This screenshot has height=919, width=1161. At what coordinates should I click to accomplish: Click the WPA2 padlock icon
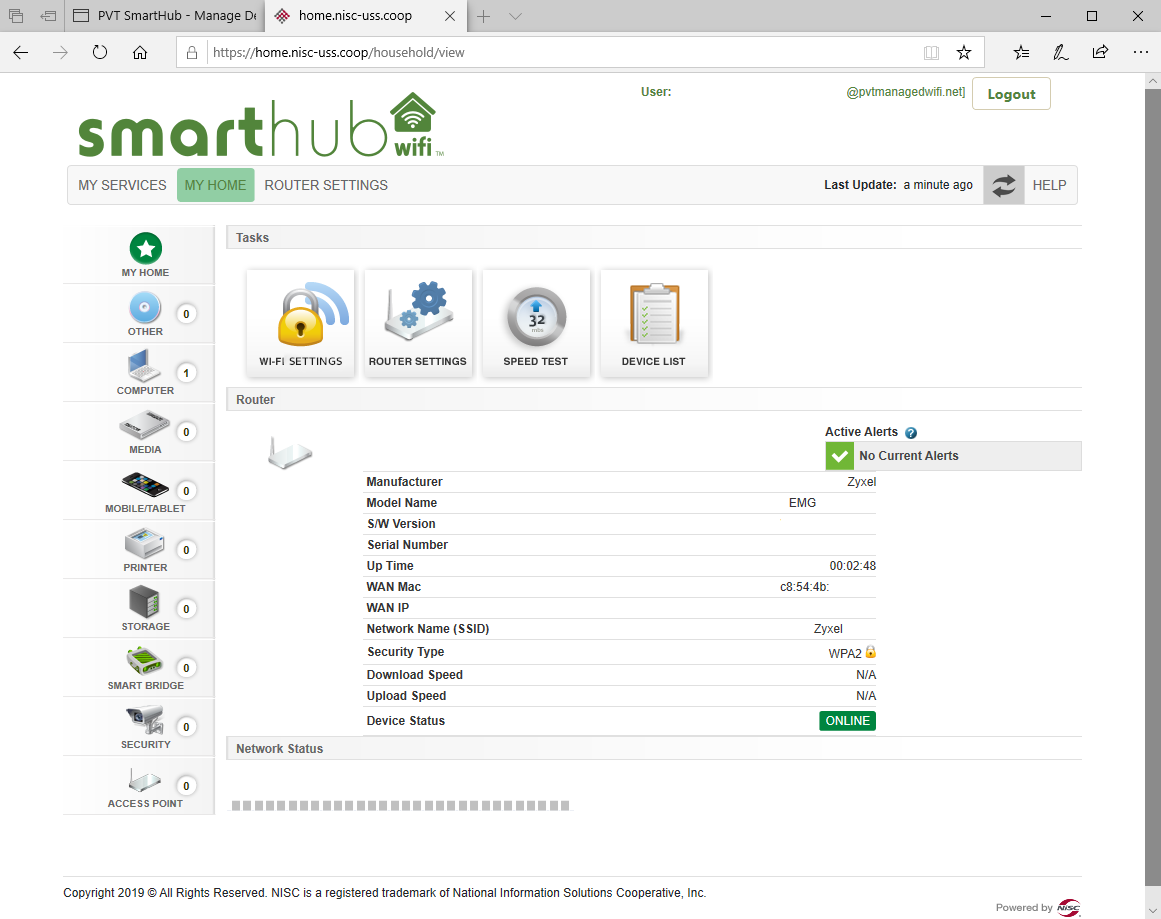point(871,652)
